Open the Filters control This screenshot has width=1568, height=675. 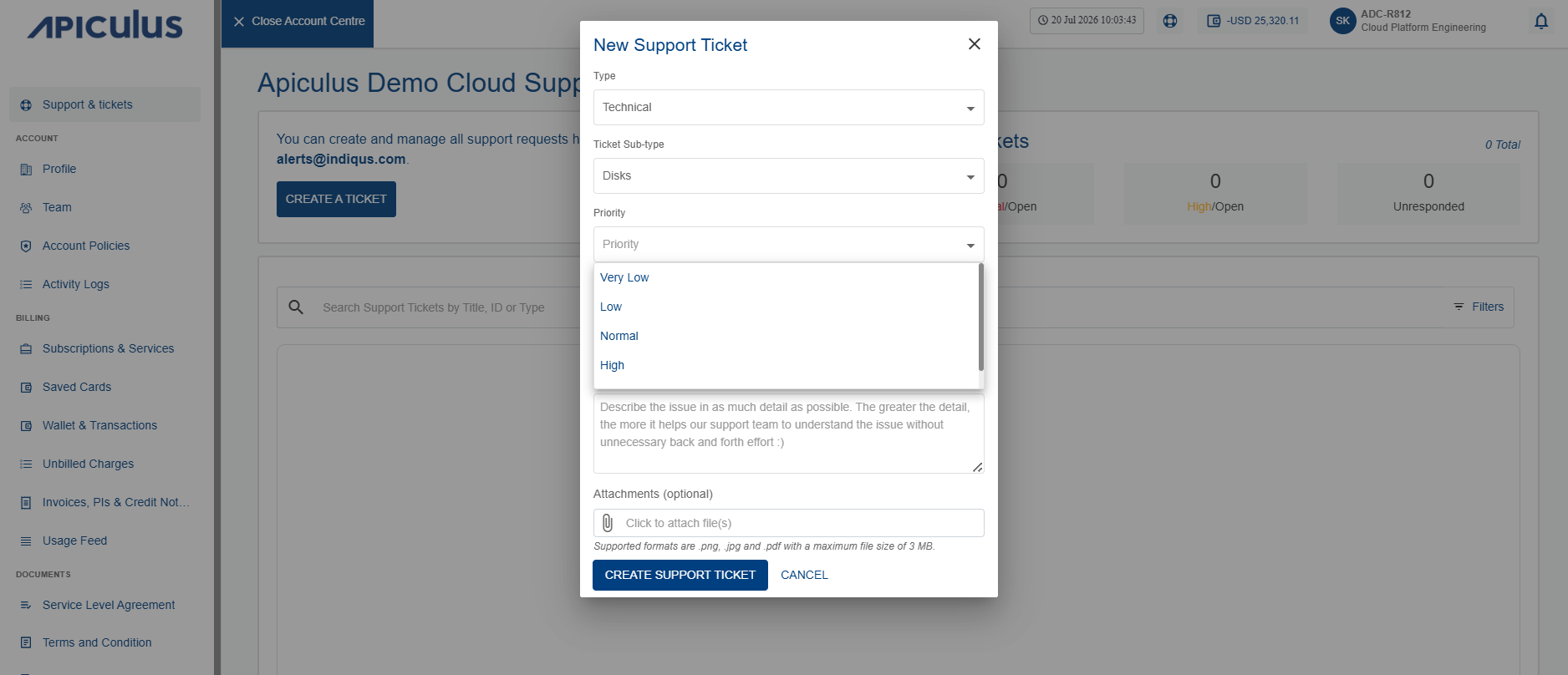1479,307
